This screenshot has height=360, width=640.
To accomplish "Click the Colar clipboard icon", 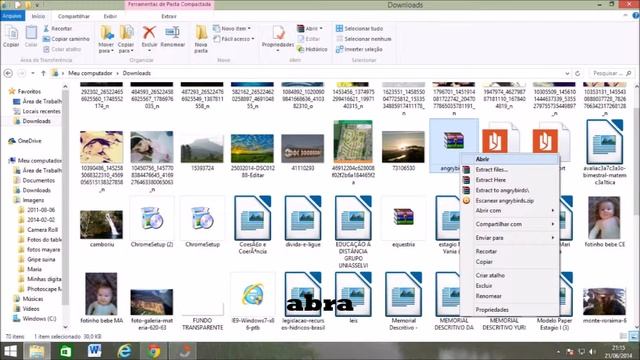I will pos(31,36).
